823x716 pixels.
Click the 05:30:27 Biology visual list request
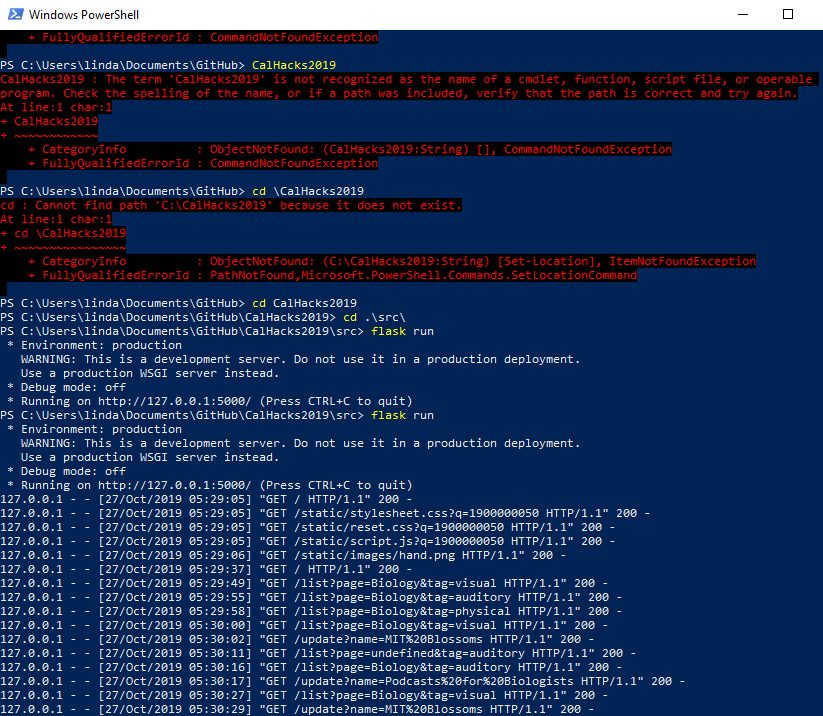pos(304,695)
